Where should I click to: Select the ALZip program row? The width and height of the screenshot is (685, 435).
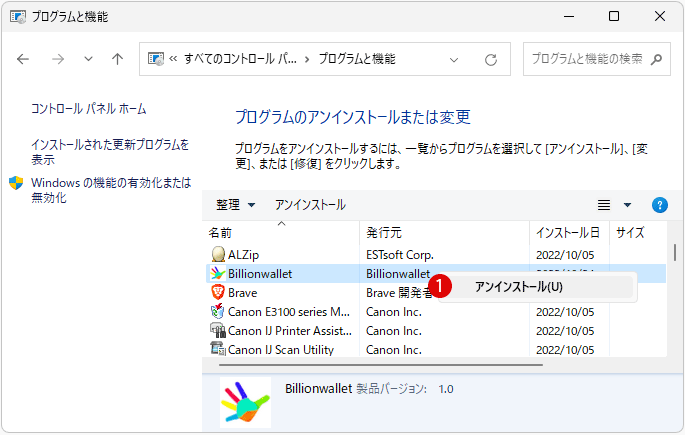click(x=436, y=255)
